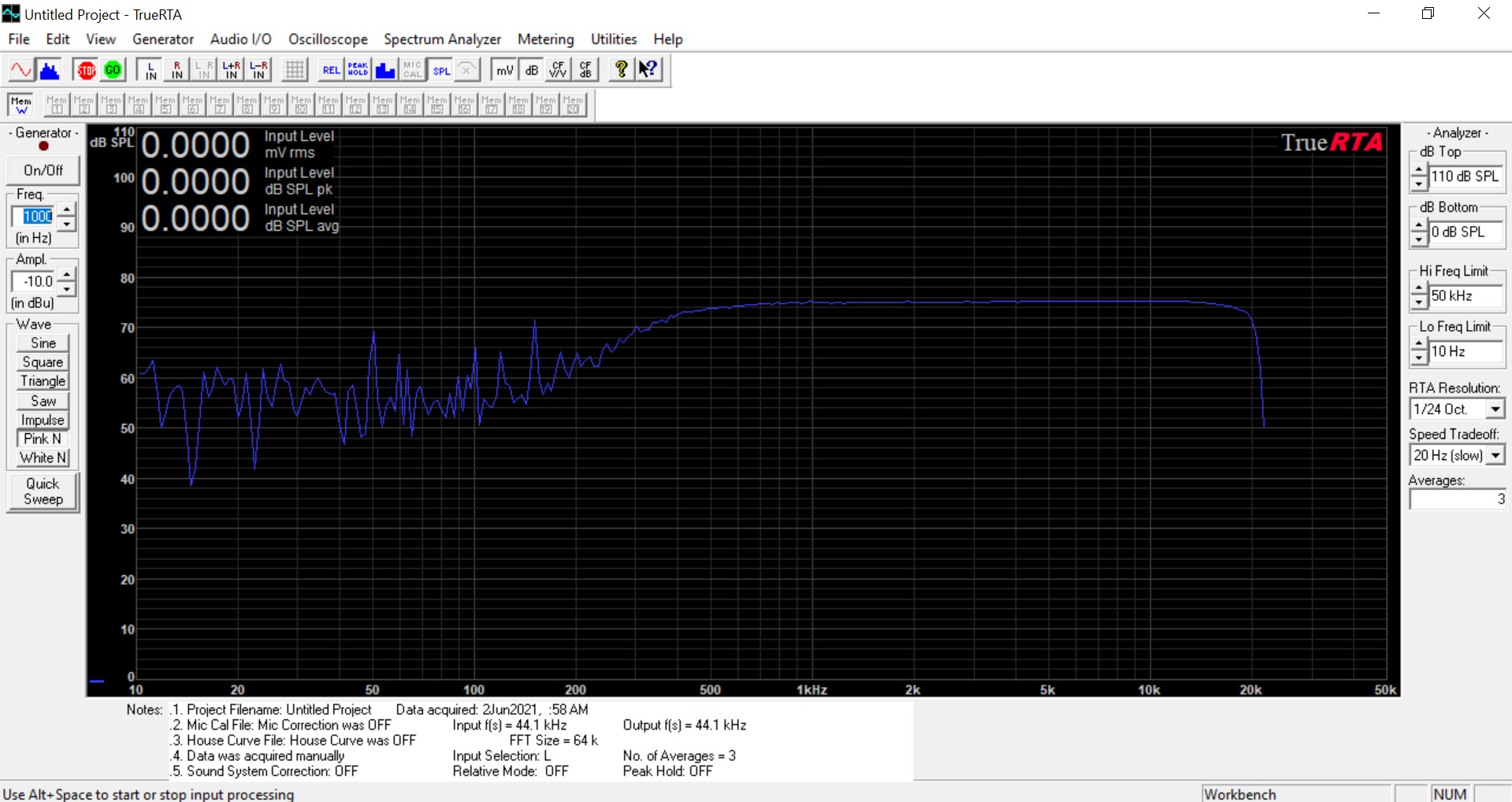This screenshot has width=1512, height=802.
Task: Enable REL relative mode icon
Action: point(331,70)
